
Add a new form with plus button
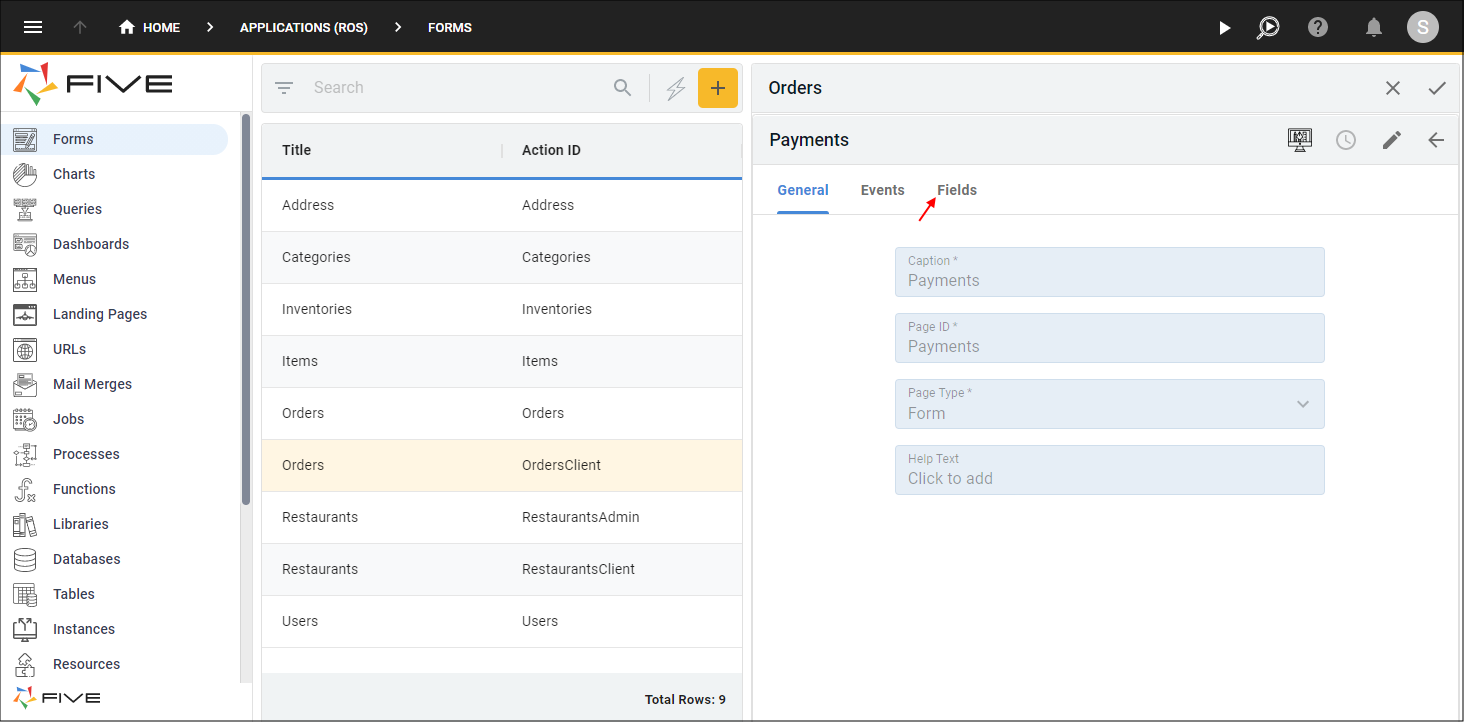click(x=718, y=88)
